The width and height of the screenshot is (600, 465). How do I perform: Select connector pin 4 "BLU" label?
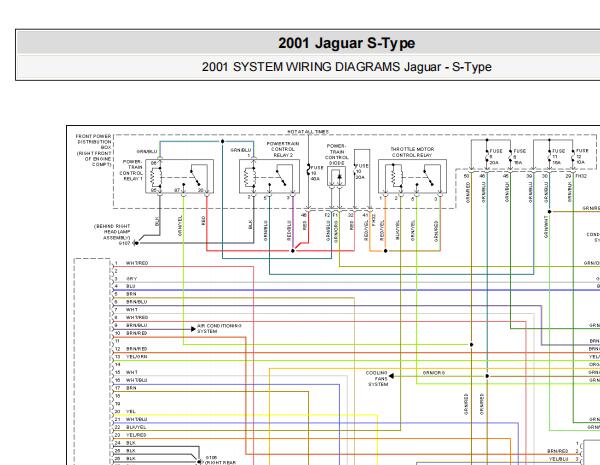(x=130, y=286)
